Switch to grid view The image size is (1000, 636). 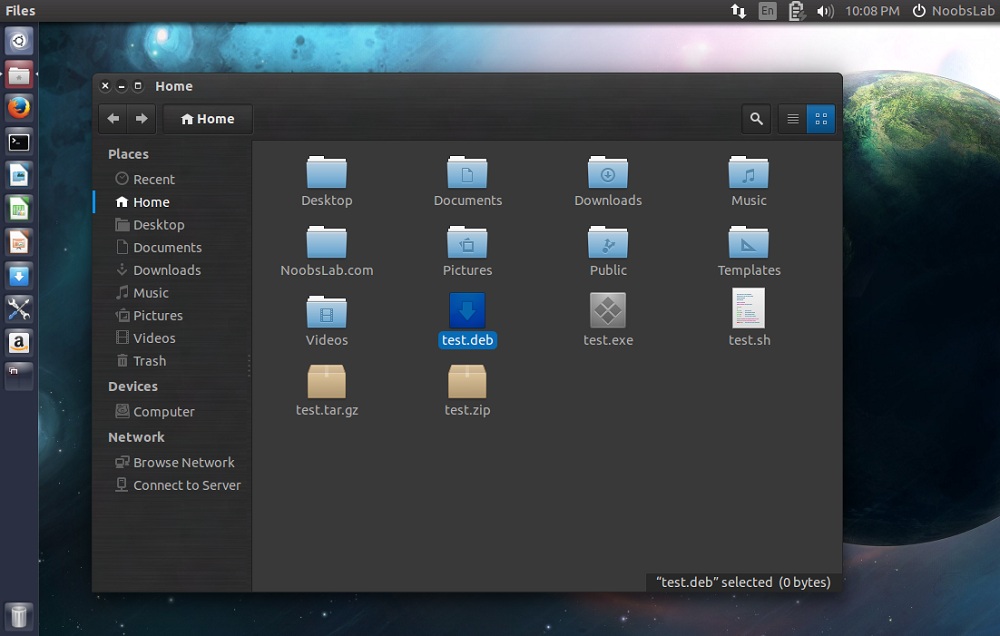click(x=820, y=118)
